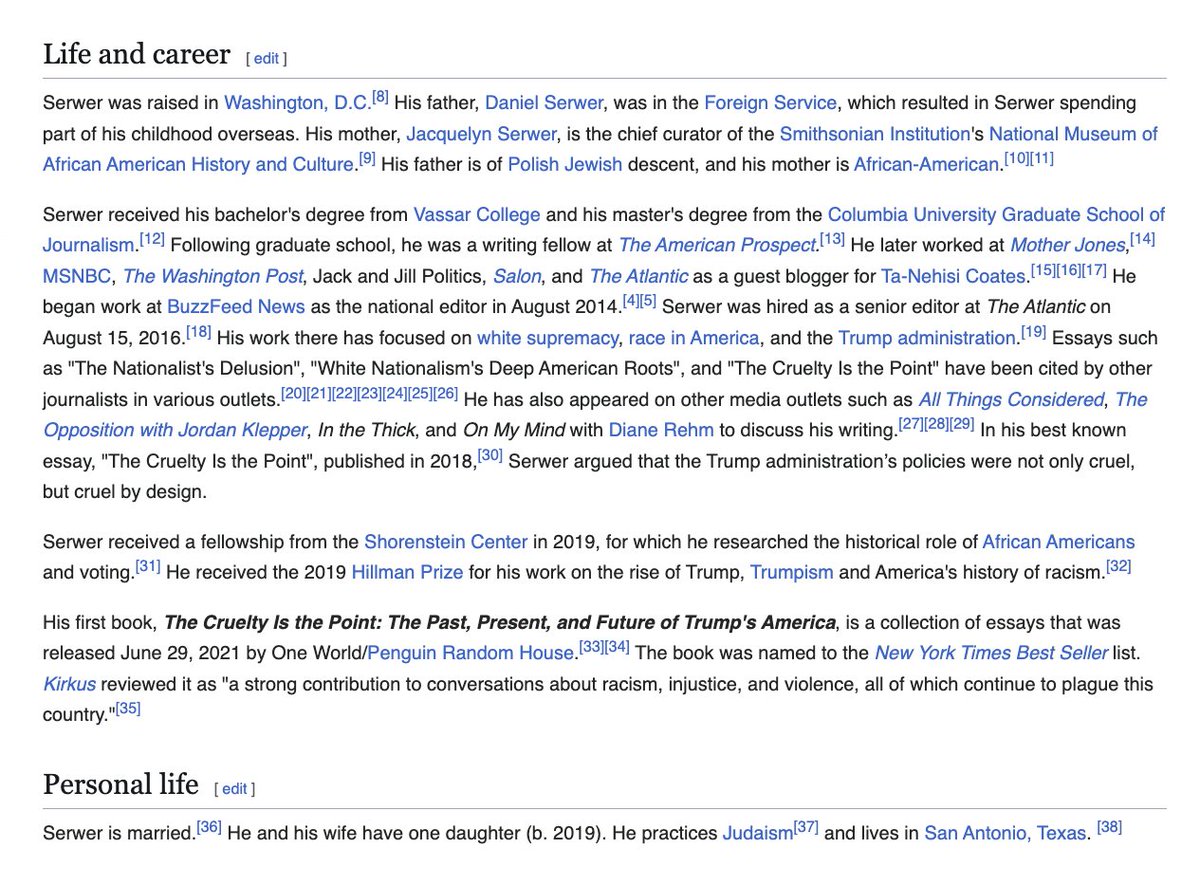The height and width of the screenshot is (885, 1200).
Task: Open the Salon link
Action: click(517, 277)
